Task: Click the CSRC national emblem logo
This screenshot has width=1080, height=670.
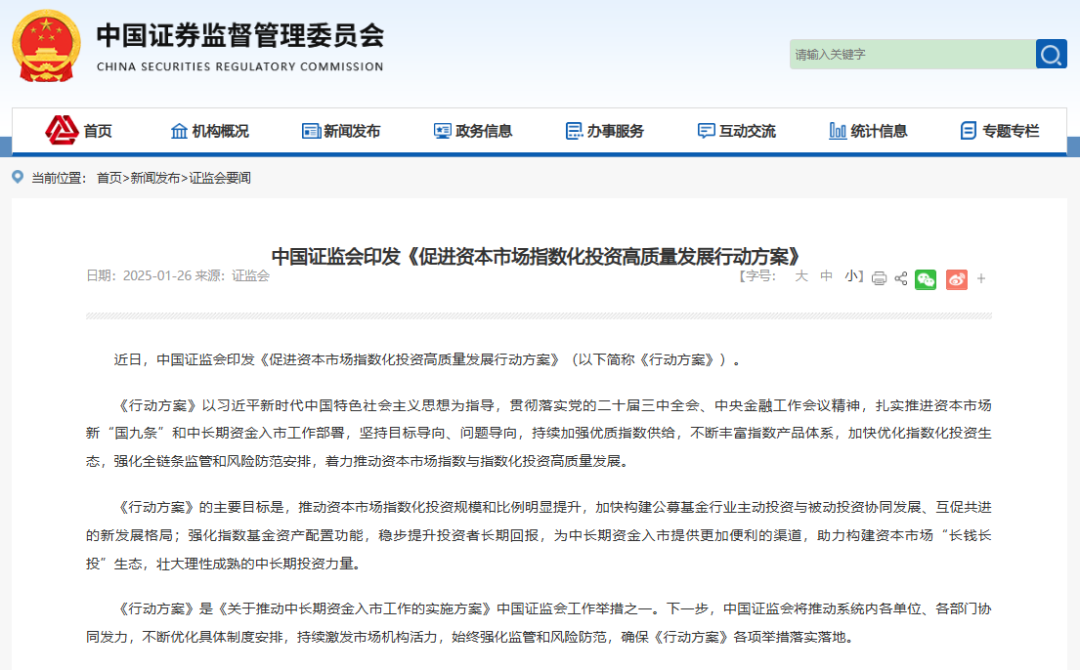Action: 46,46
